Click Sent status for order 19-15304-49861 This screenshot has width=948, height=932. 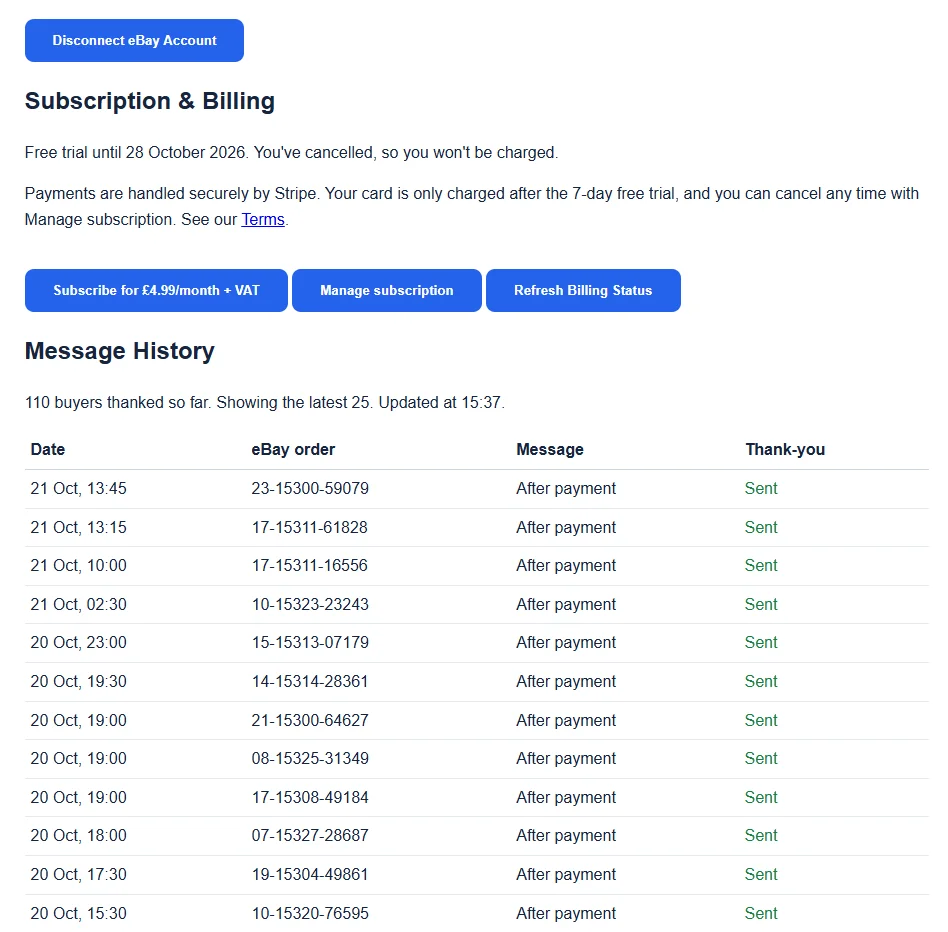coord(761,875)
